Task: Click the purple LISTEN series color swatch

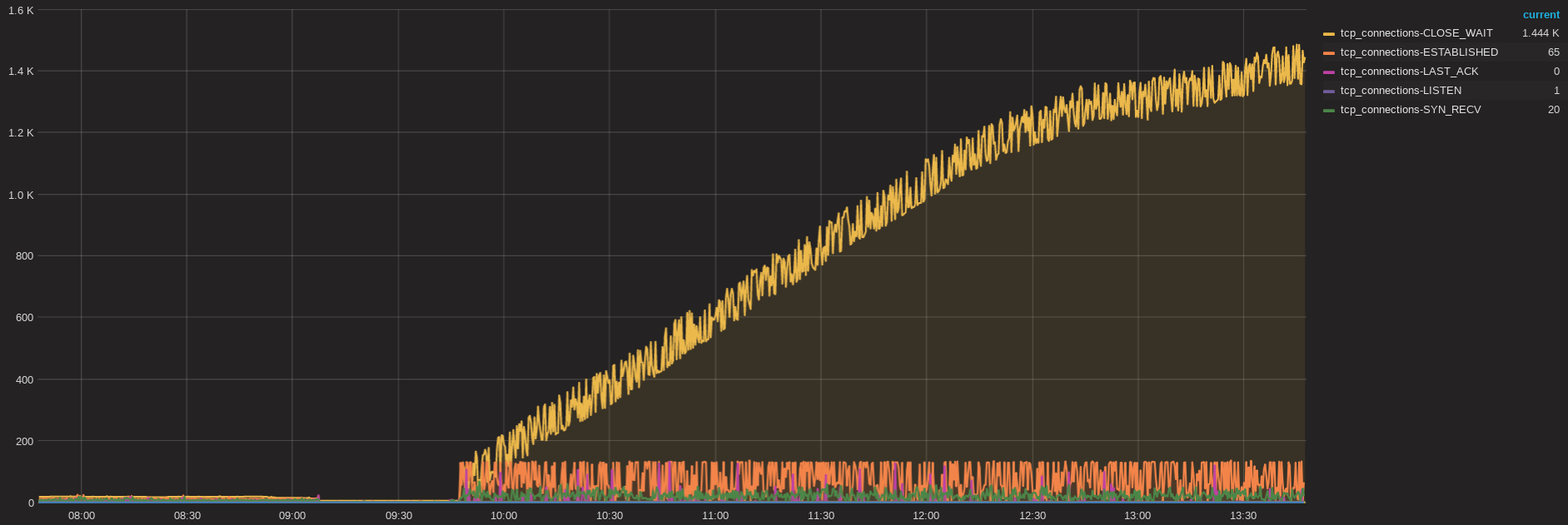Action: 1328,92
